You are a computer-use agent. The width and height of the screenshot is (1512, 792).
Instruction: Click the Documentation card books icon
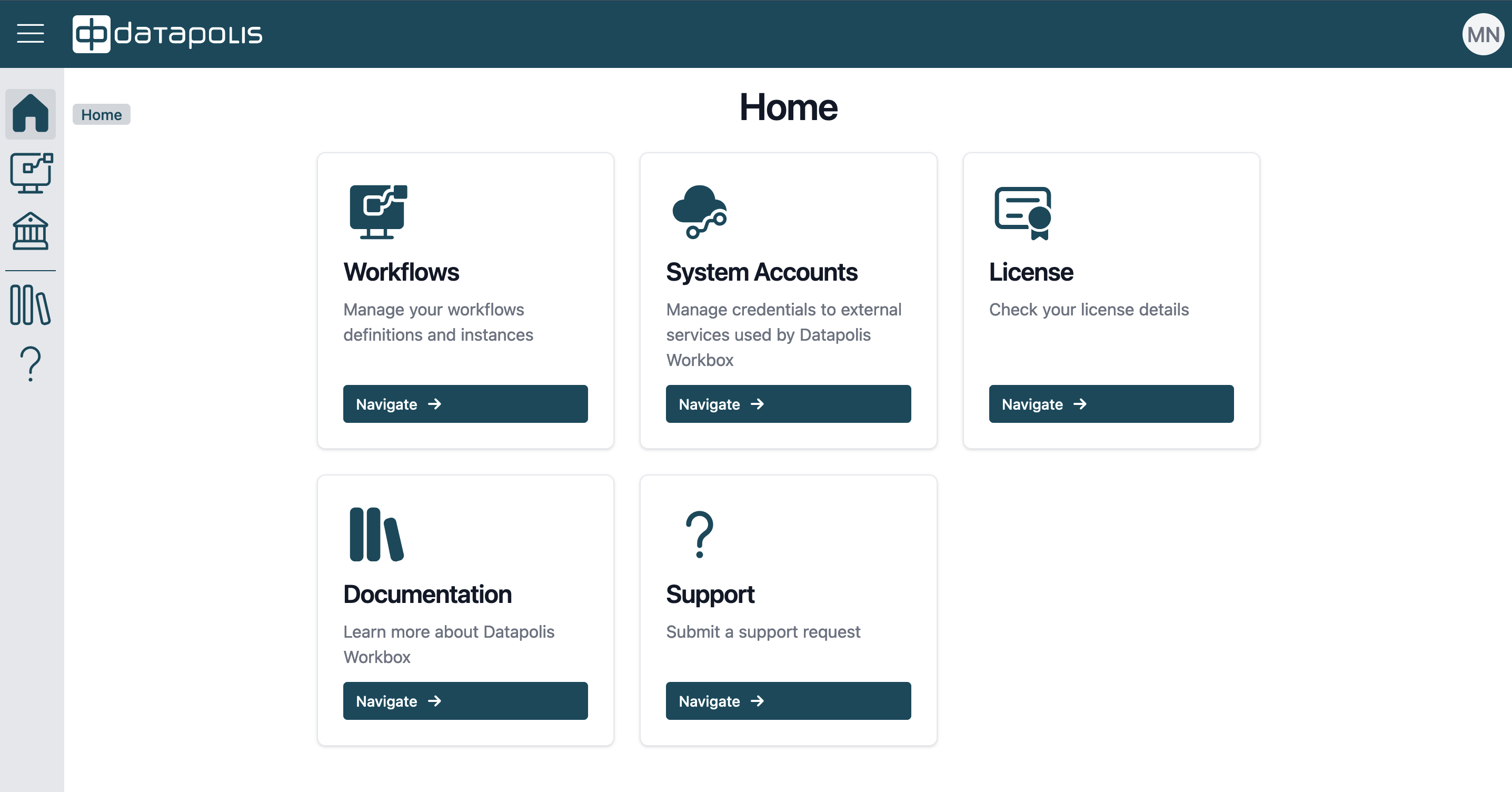click(376, 534)
